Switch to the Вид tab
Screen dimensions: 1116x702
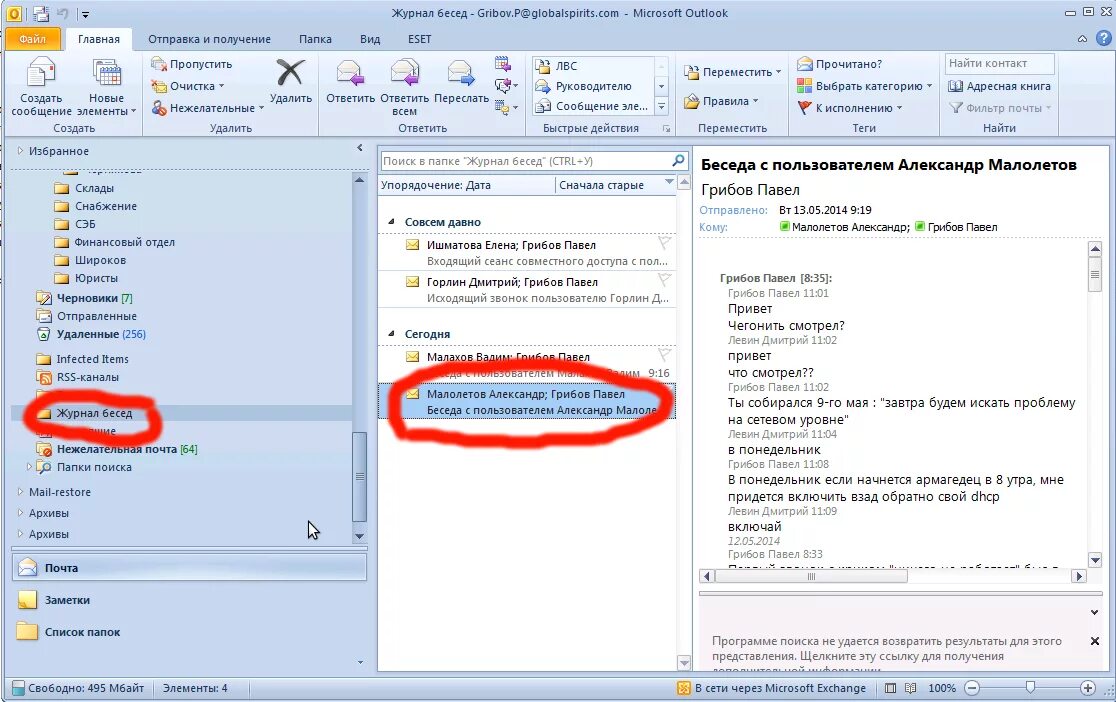tap(370, 39)
